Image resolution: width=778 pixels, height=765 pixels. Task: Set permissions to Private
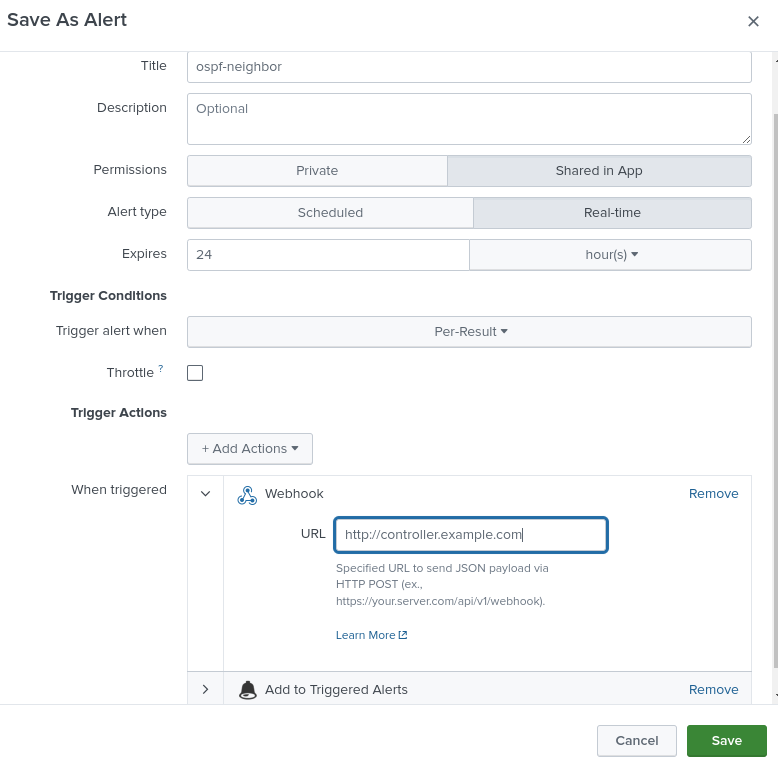point(317,171)
